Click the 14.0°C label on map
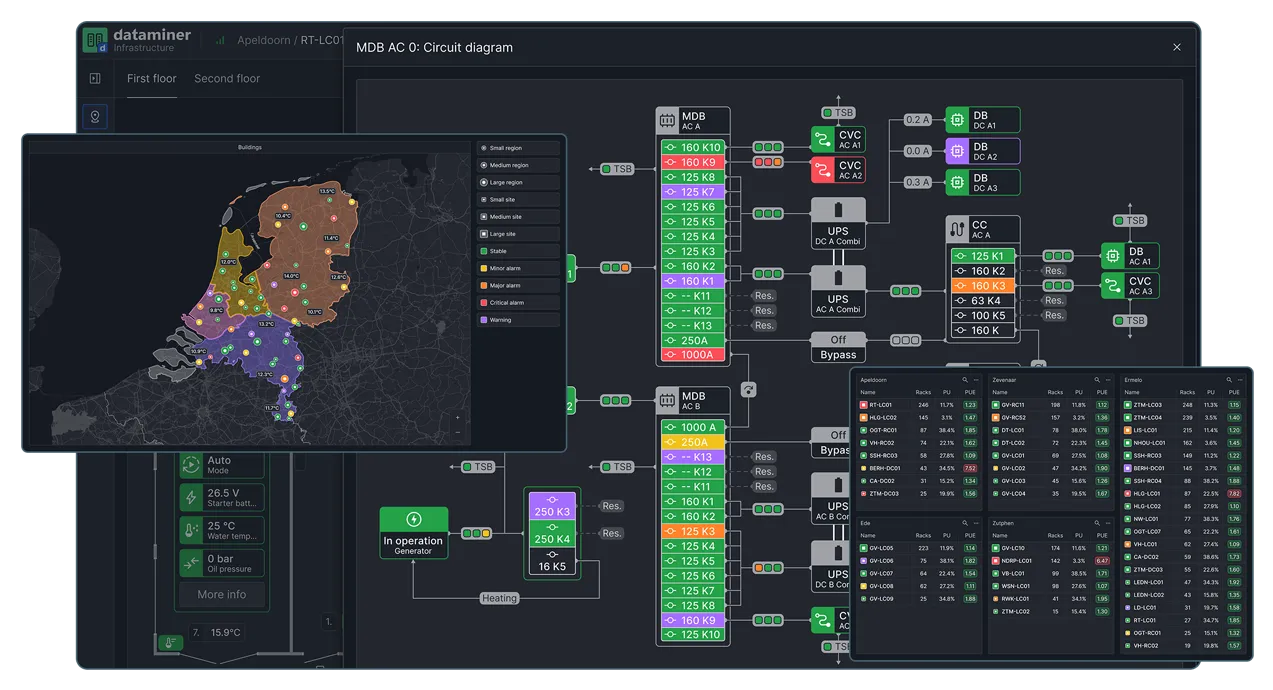 291,276
